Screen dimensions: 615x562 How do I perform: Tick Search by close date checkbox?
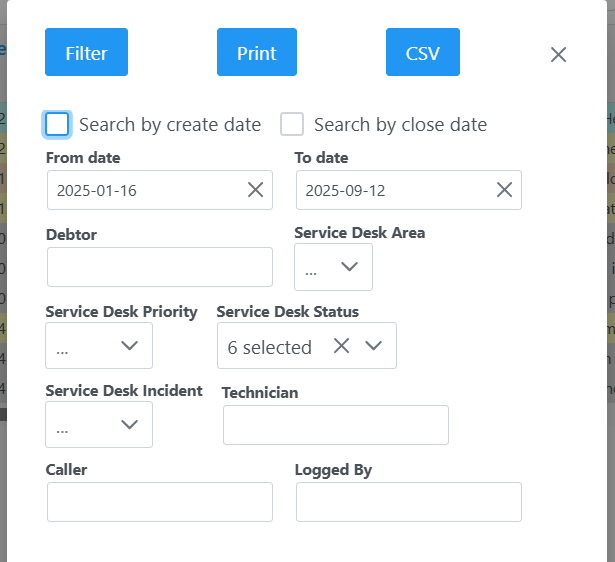point(292,124)
